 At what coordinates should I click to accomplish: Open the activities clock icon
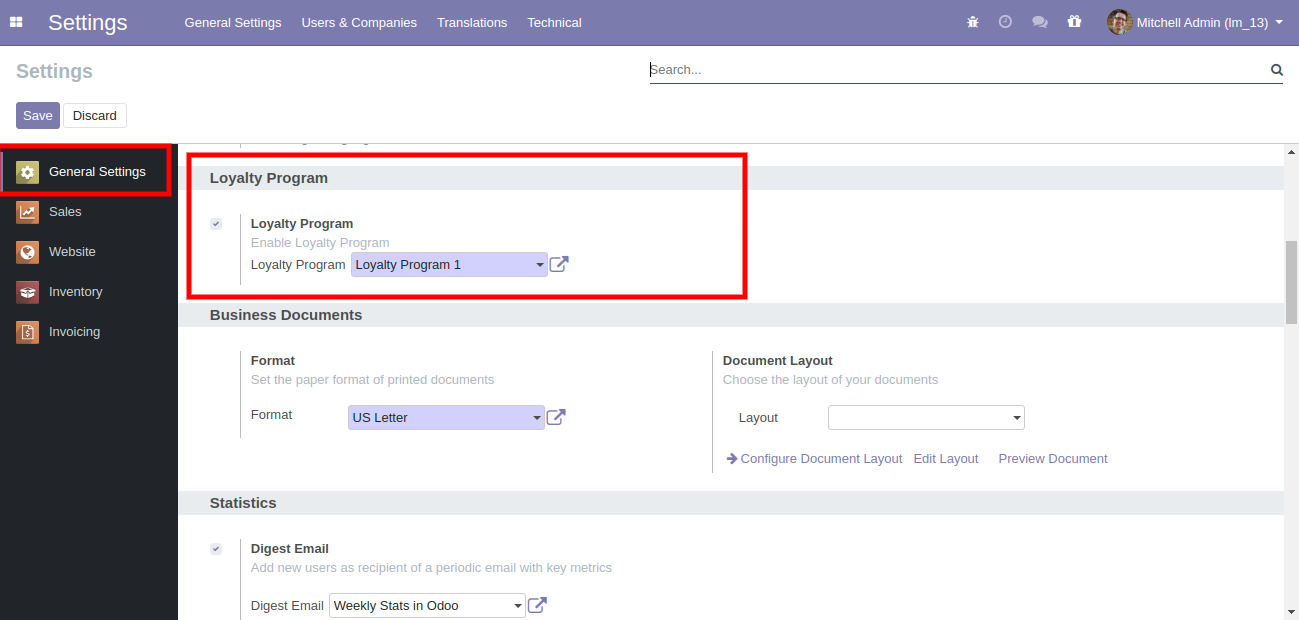click(x=1005, y=22)
